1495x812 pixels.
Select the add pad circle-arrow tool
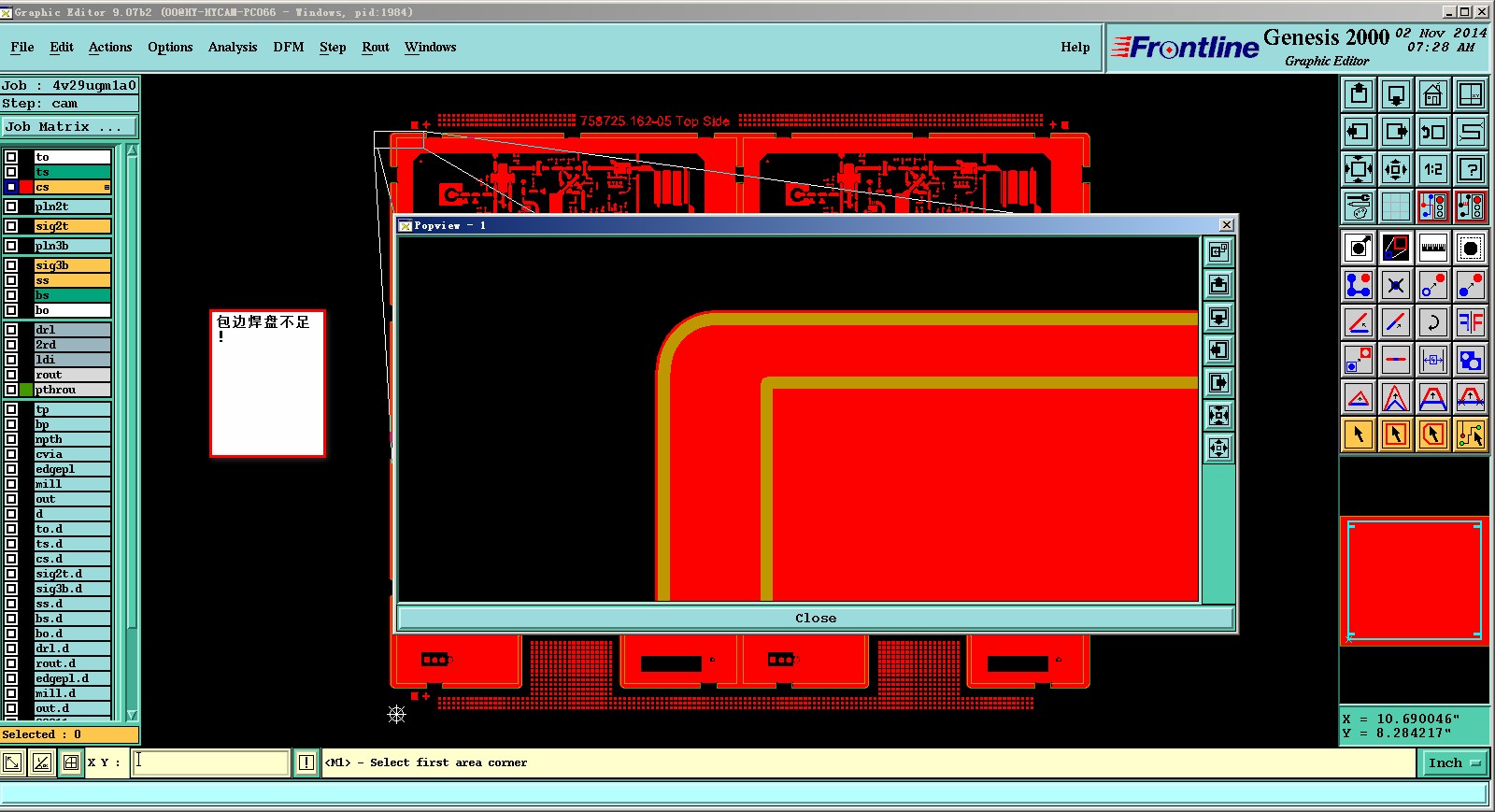(x=1359, y=248)
